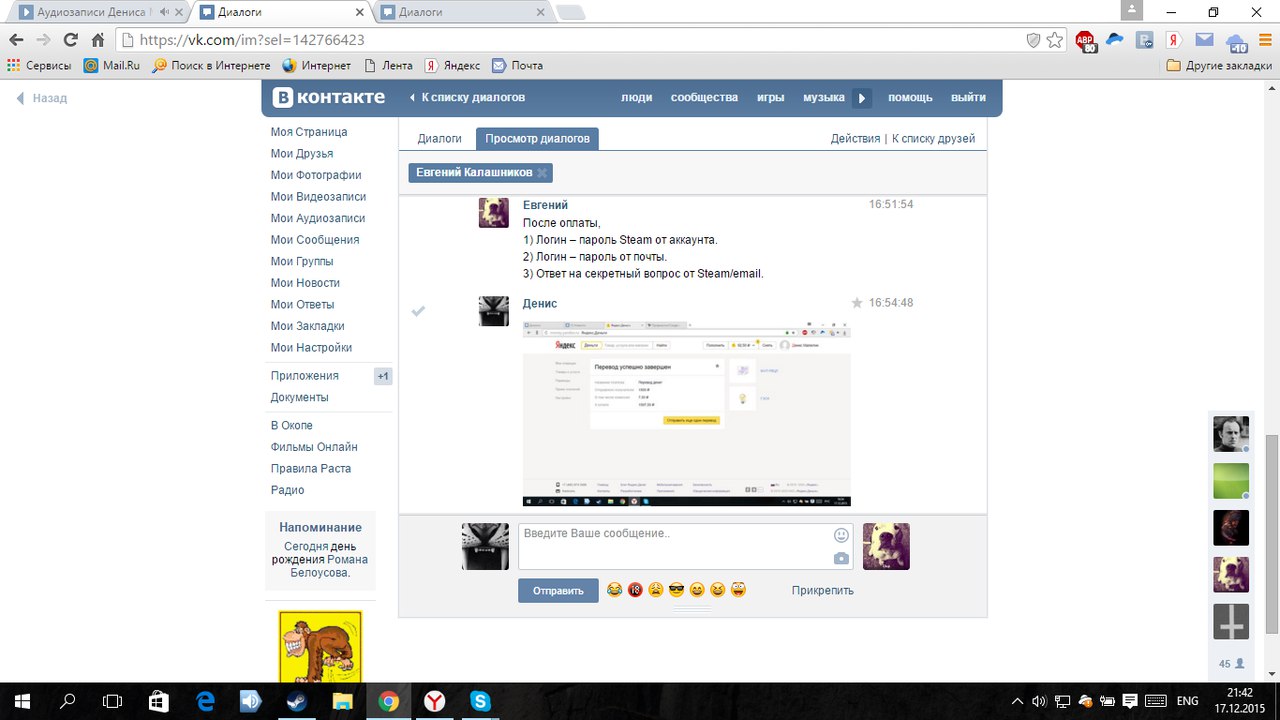Open the AdBlock Plus extension icon
Image resolution: width=1280 pixels, height=720 pixels.
click(1086, 41)
